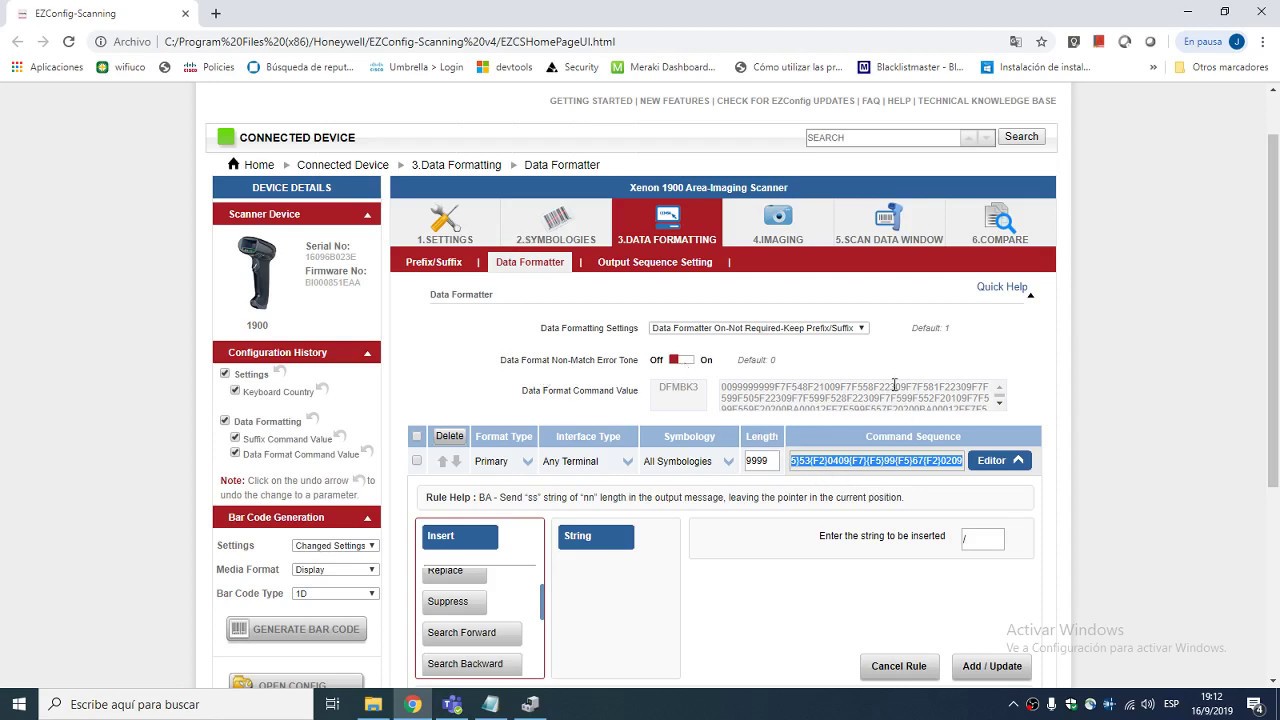
Task: Click the Home house icon in breadcrumb
Action: (233, 164)
